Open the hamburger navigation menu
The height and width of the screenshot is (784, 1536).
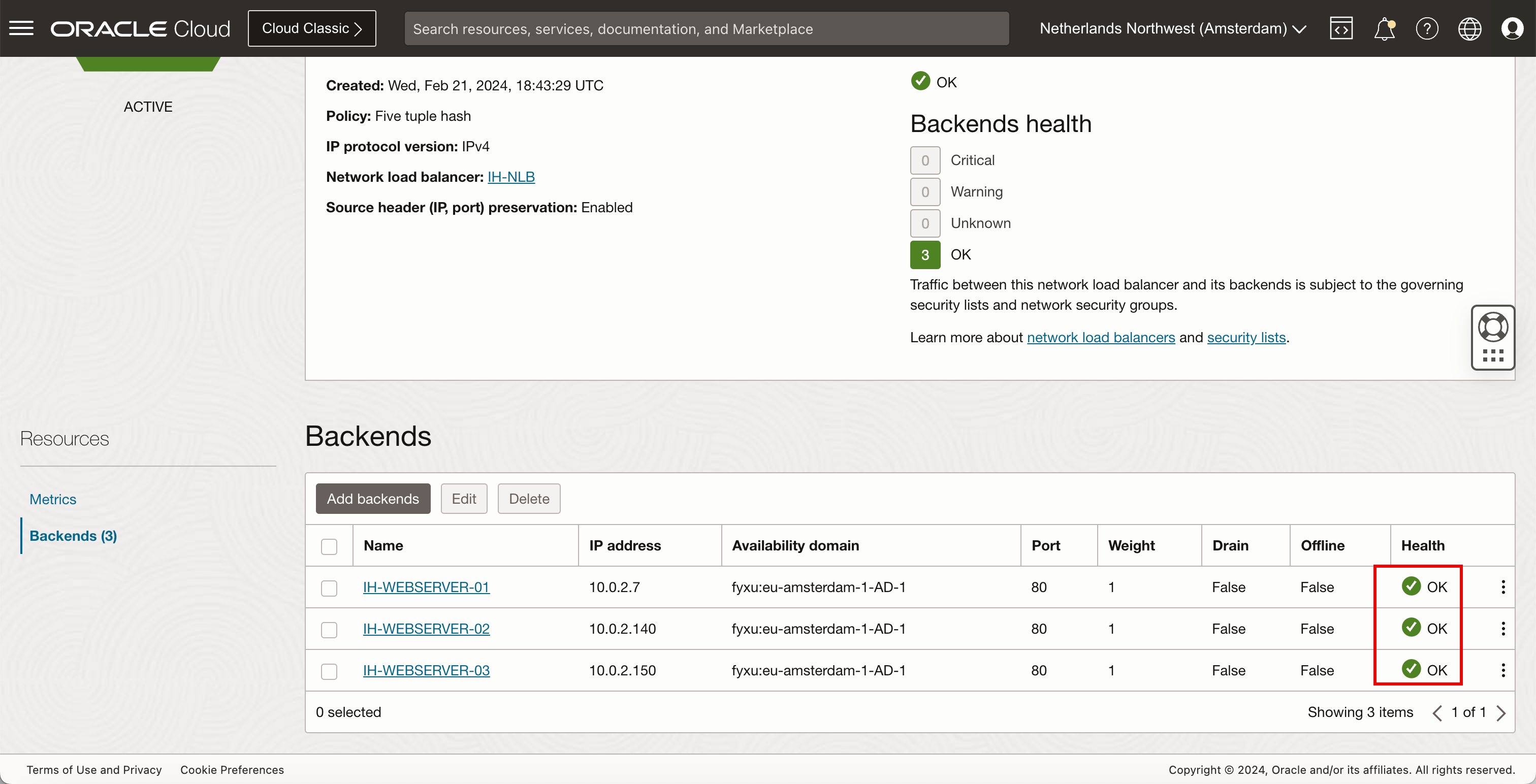(21, 28)
